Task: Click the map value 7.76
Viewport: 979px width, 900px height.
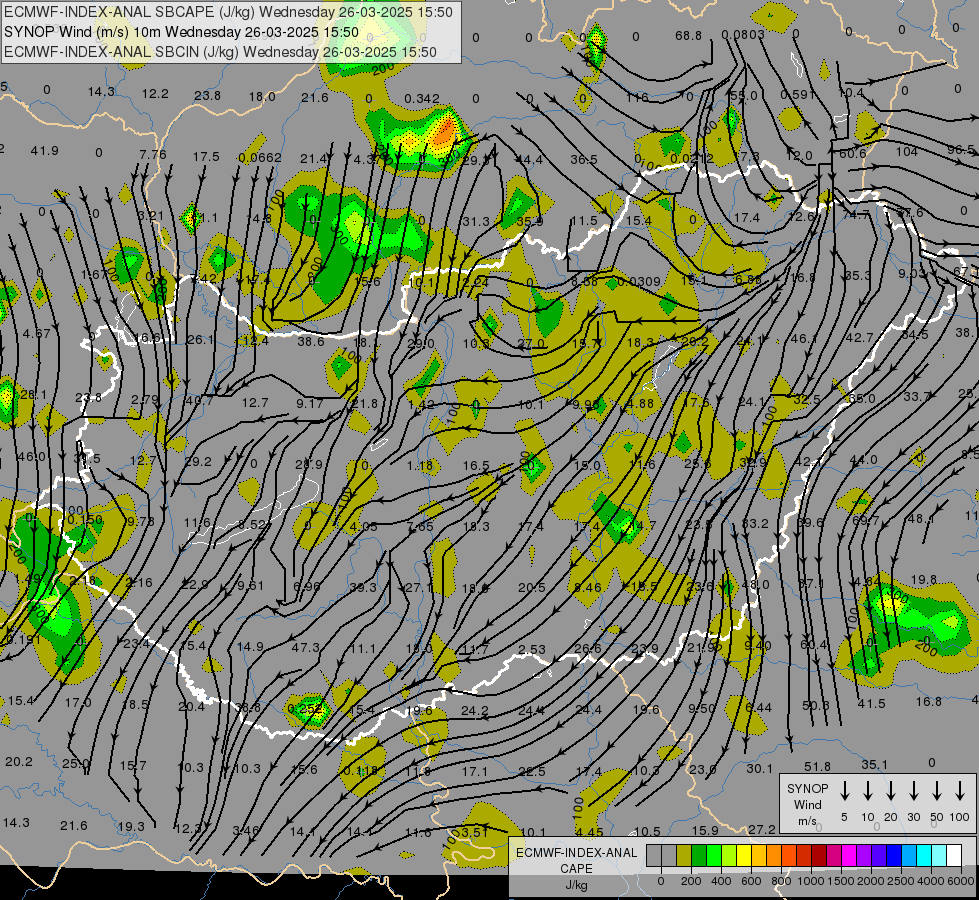Action: coord(153,154)
